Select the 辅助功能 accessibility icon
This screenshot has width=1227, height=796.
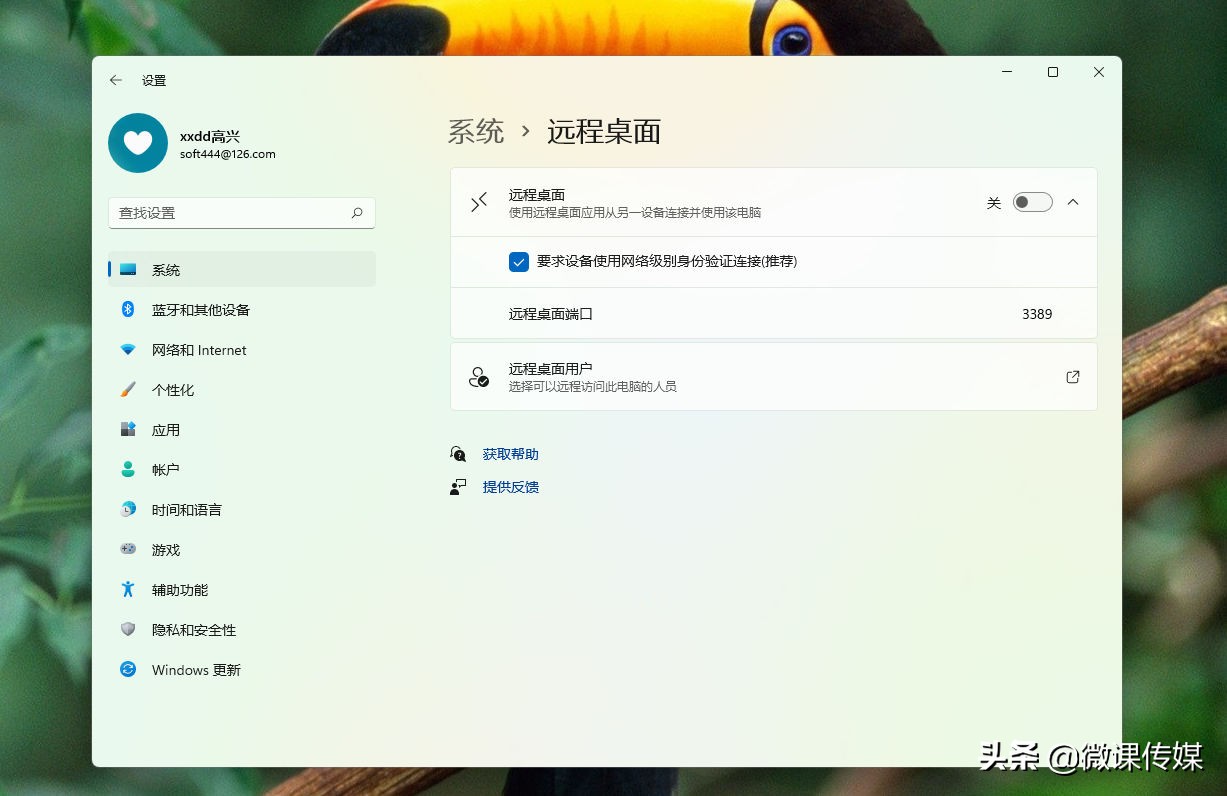(127, 589)
